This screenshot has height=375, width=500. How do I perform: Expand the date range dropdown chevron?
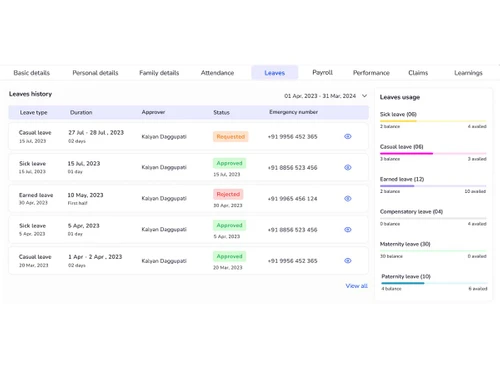point(365,96)
